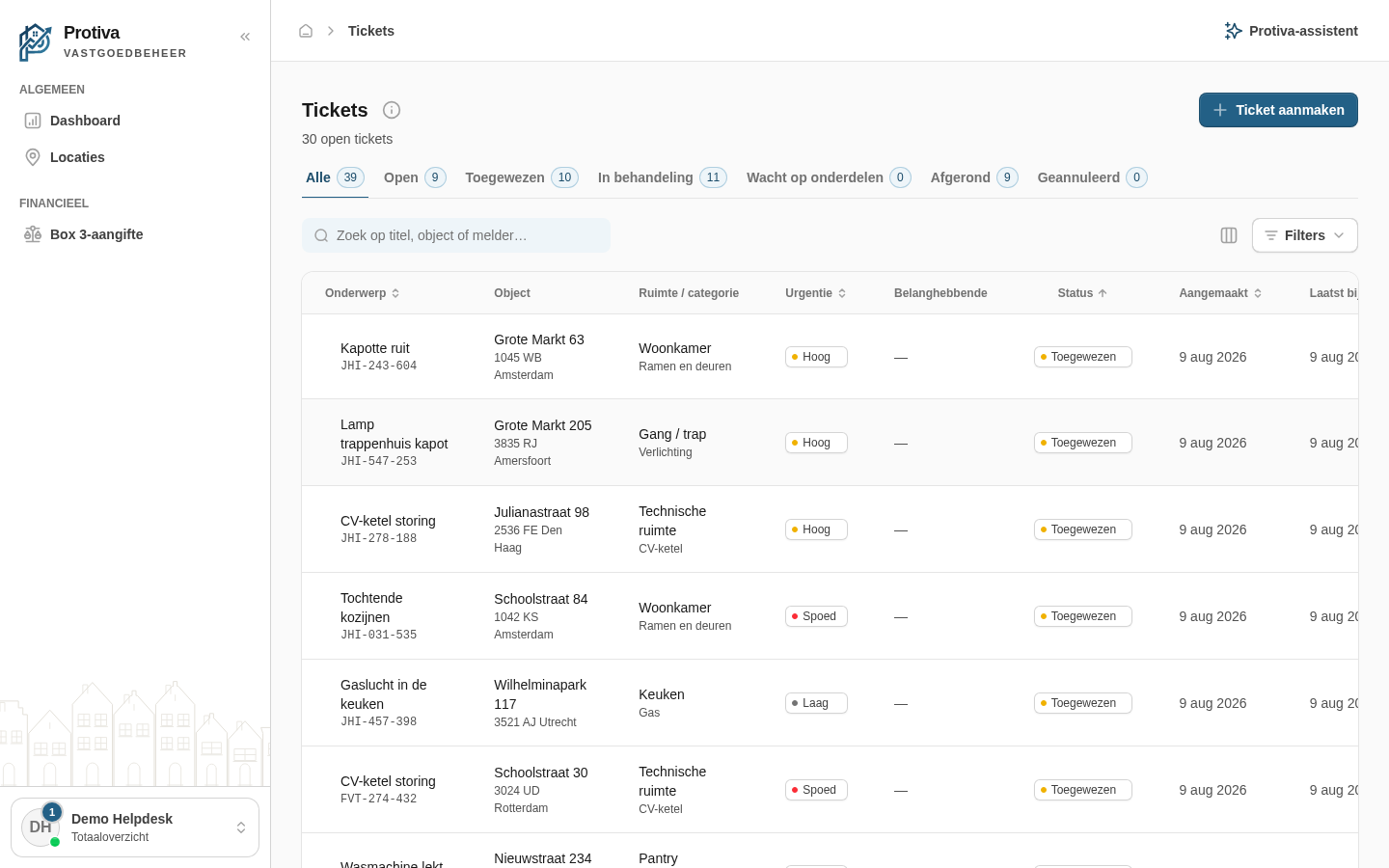Open the Kapotte ruit ticket

(x=375, y=348)
